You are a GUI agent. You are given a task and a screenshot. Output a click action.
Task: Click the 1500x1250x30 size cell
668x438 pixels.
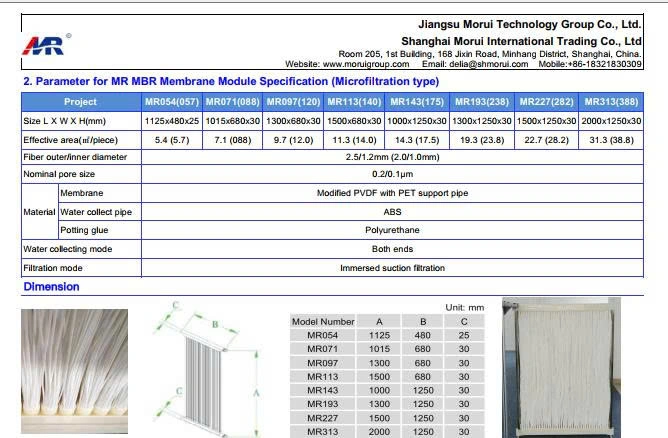547,121
